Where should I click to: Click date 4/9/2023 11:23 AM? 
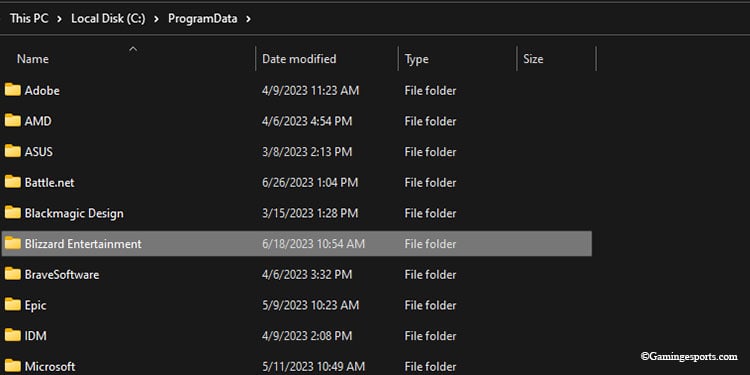(x=310, y=90)
